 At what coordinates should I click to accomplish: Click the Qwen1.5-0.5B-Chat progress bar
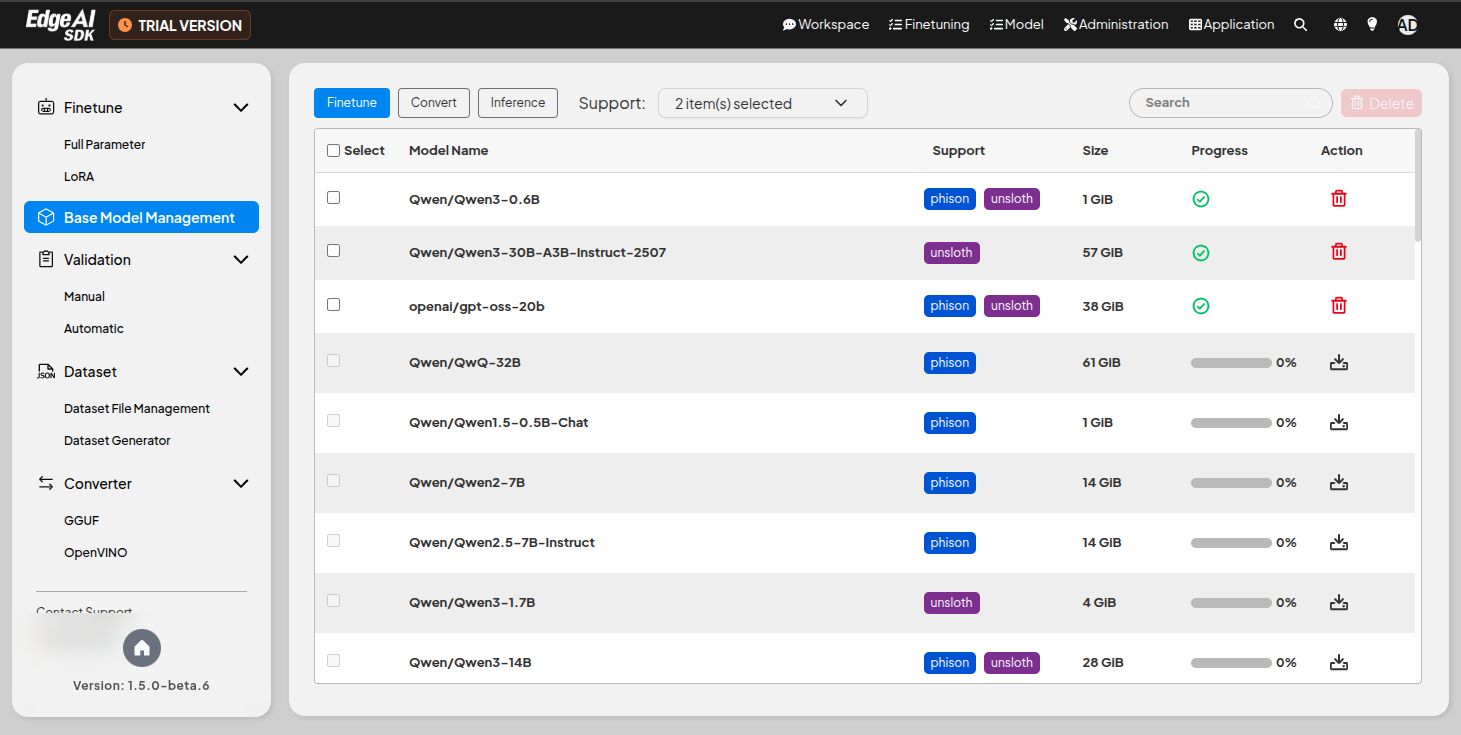(x=1230, y=422)
